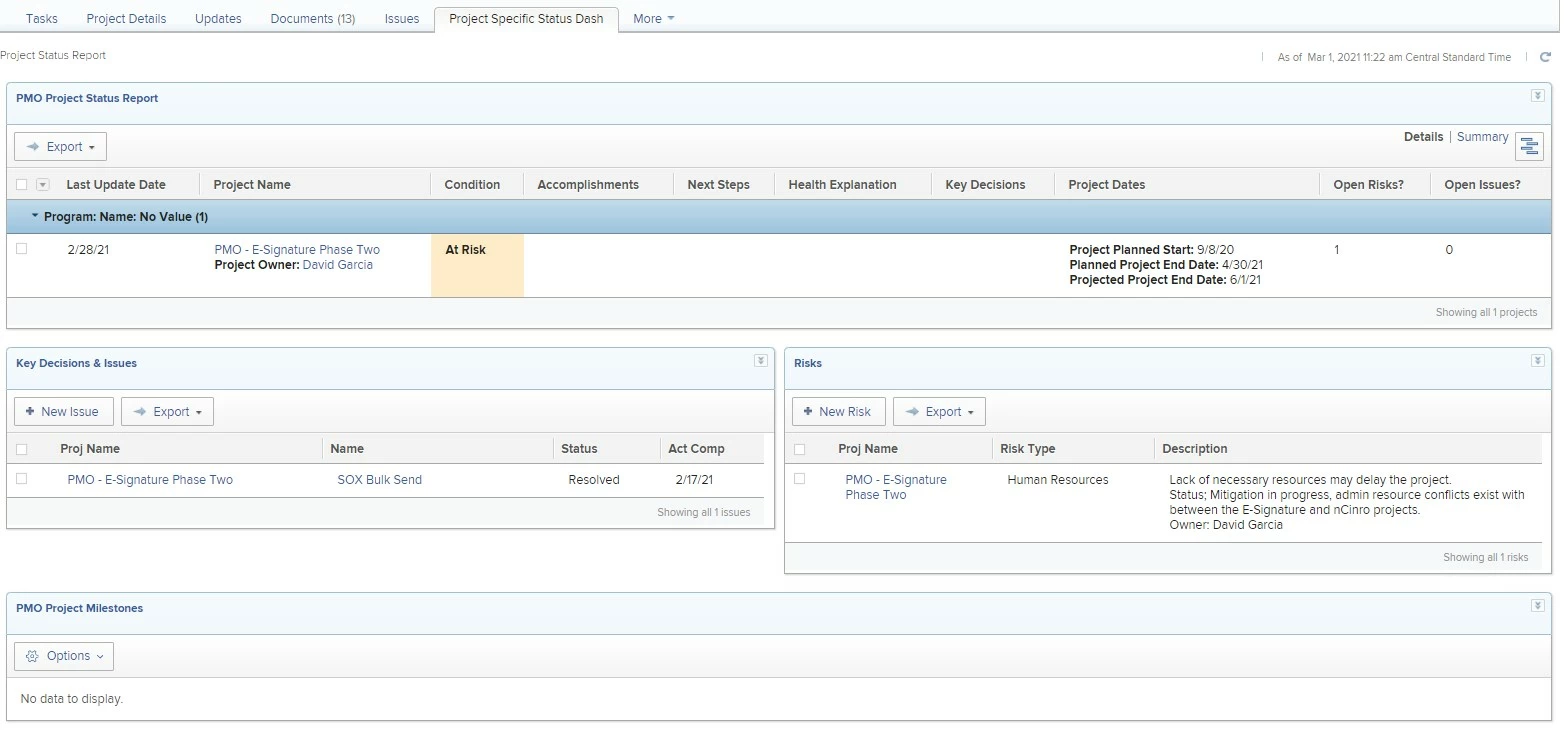Collapse the PMO Project Status Report panel
Screen dimensions: 1564x730
(1538, 96)
